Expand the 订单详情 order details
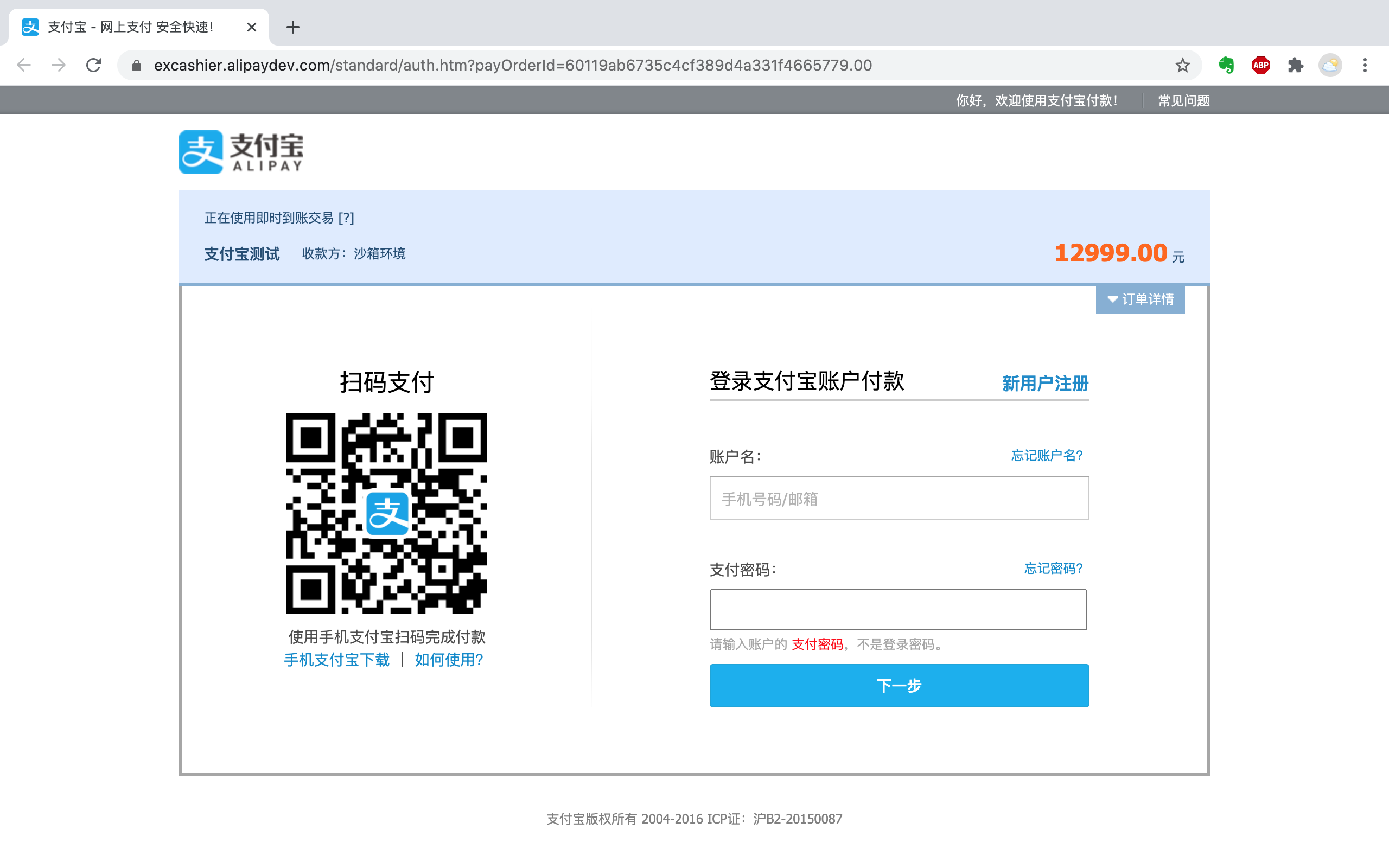This screenshot has height=868, width=1389. [1140, 299]
